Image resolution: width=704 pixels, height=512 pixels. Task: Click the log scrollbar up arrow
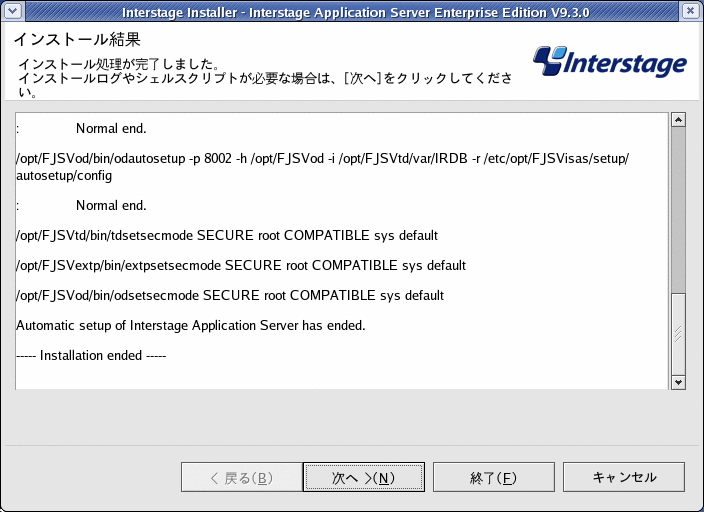678,120
